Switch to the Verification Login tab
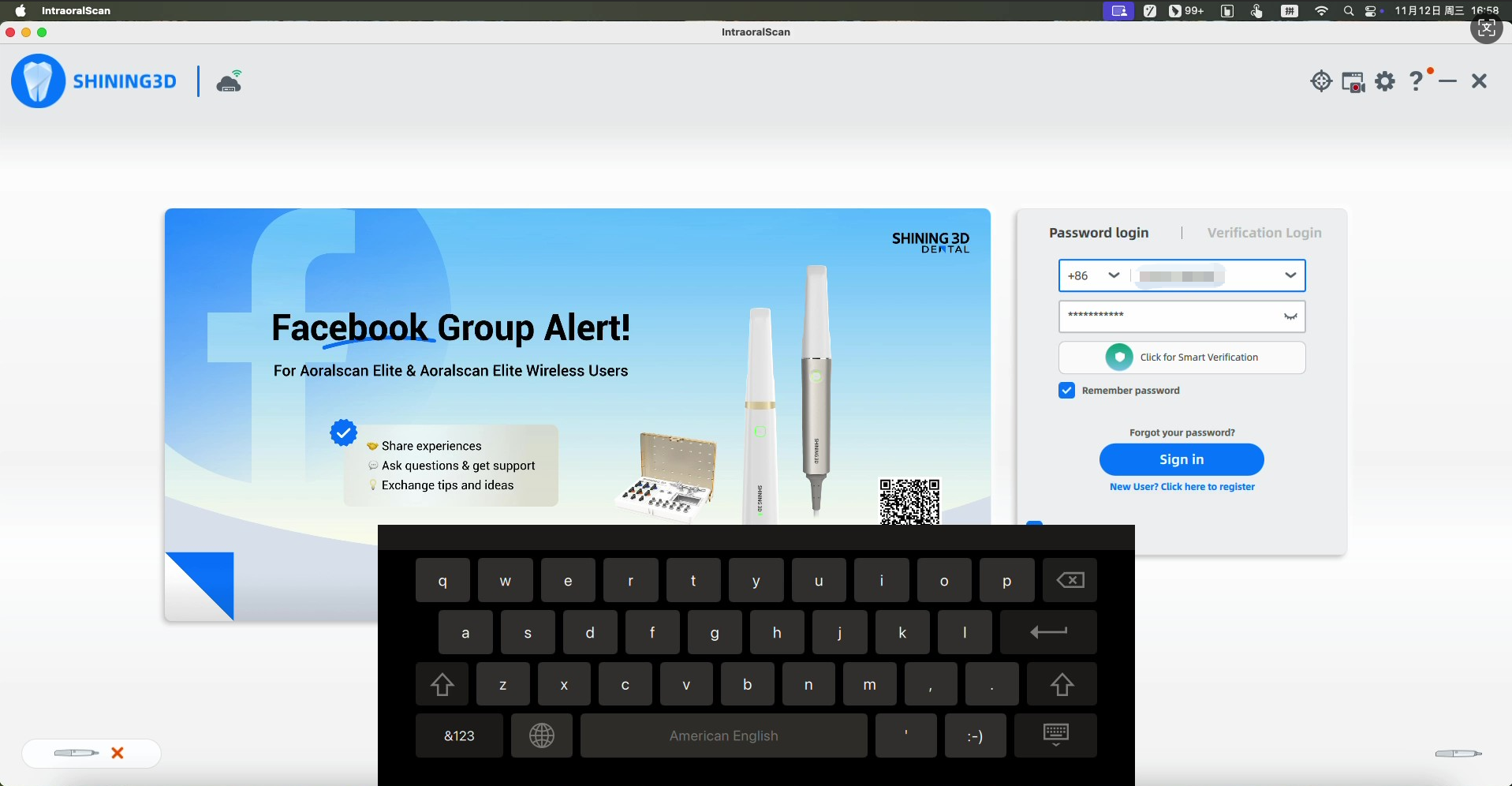This screenshot has height=786, width=1512. tap(1264, 233)
